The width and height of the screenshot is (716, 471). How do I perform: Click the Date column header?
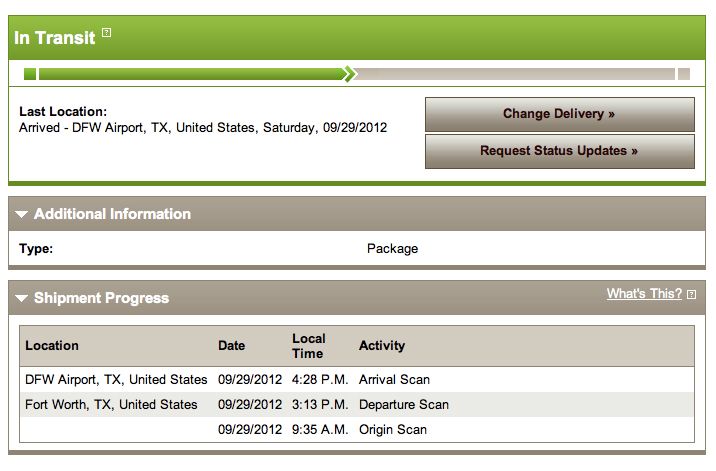232,346
